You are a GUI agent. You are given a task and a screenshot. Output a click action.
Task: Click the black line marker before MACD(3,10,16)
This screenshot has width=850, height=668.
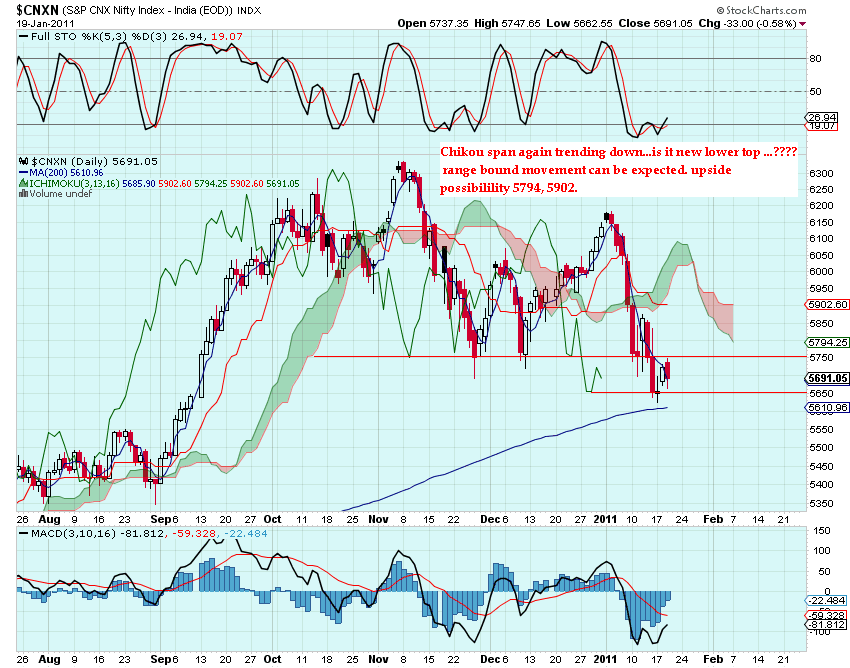[23, 534]
